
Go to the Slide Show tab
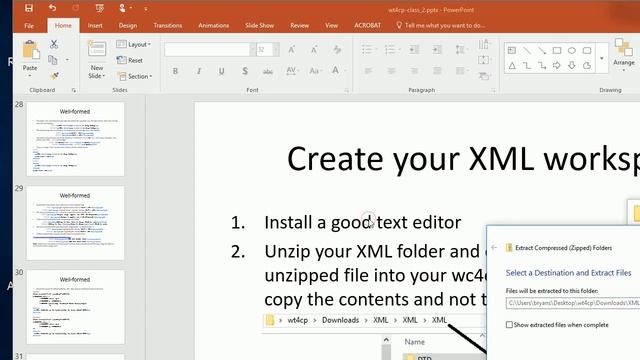[260, 26]
